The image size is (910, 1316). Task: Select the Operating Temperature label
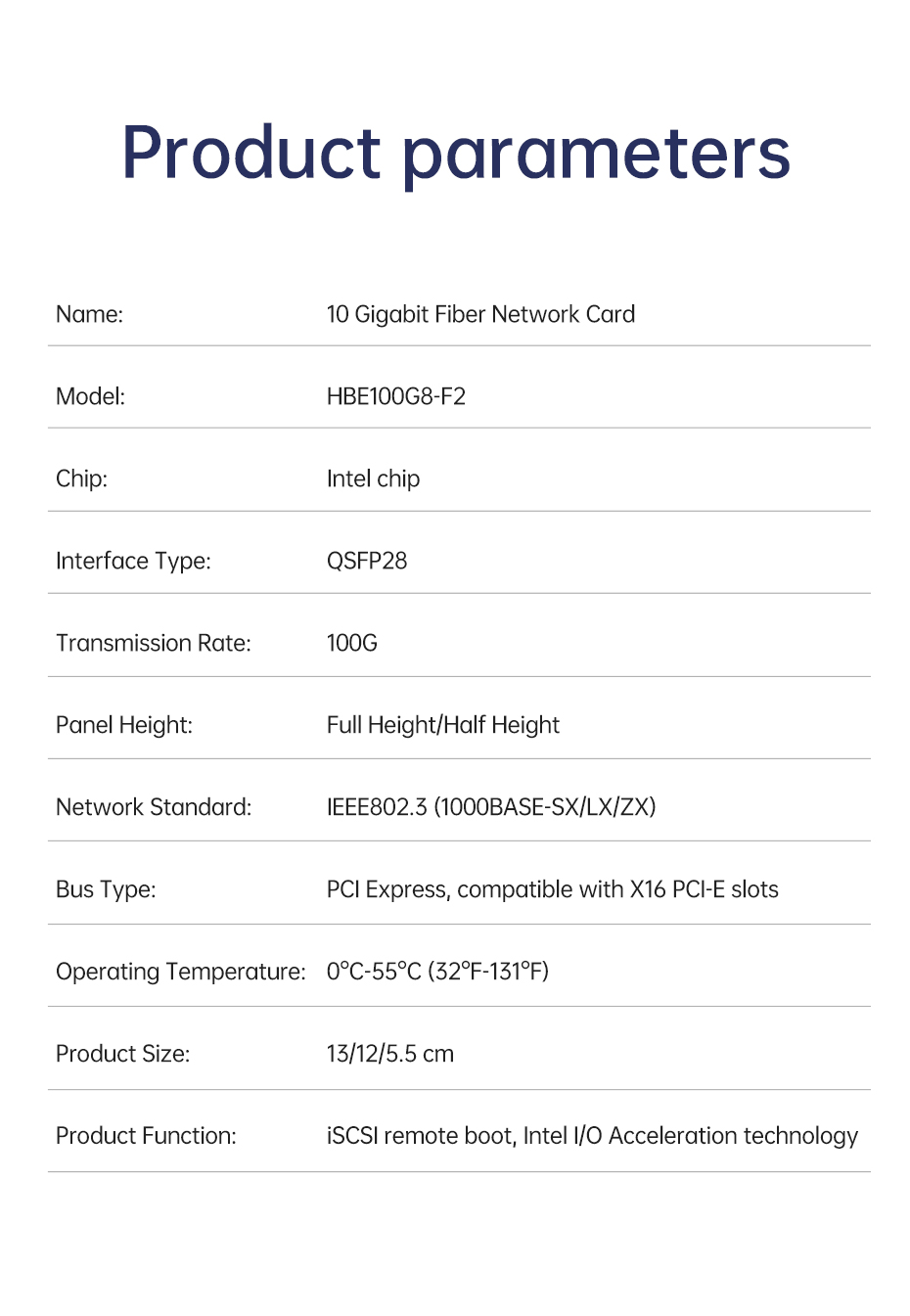pyautogui.click(x=181, y=972)
